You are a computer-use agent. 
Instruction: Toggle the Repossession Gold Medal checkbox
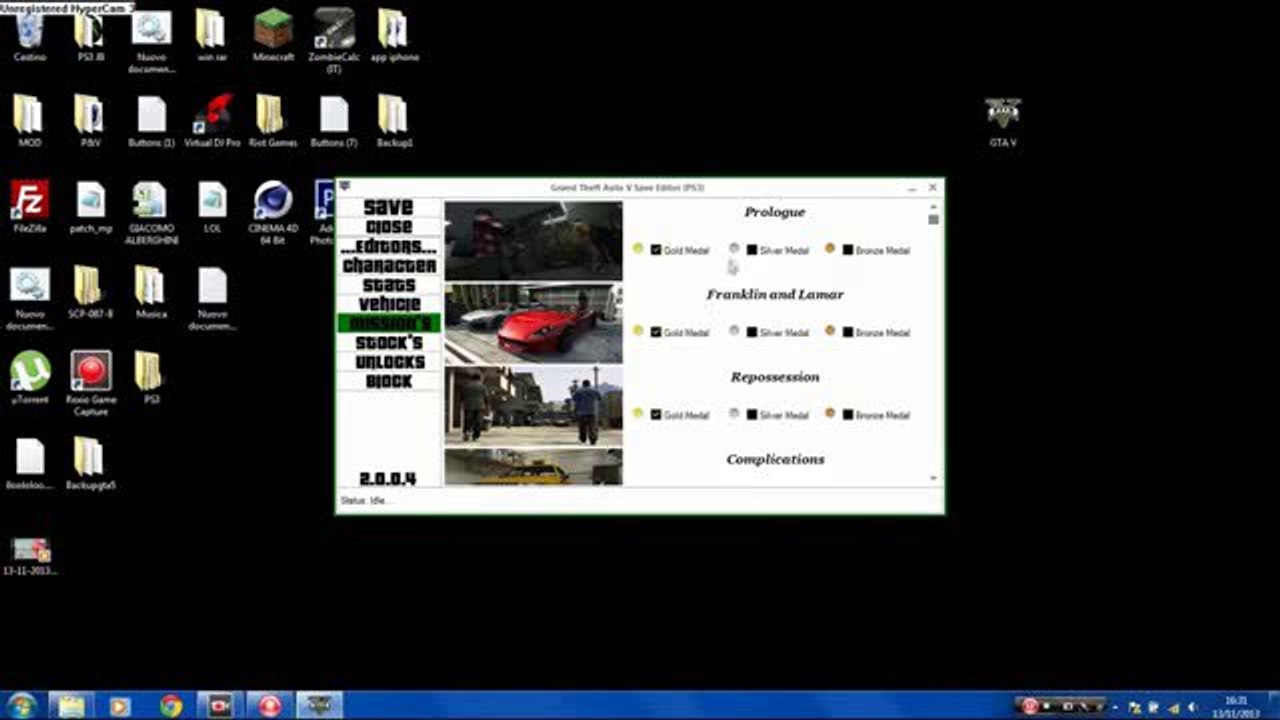tap(656, 415)
